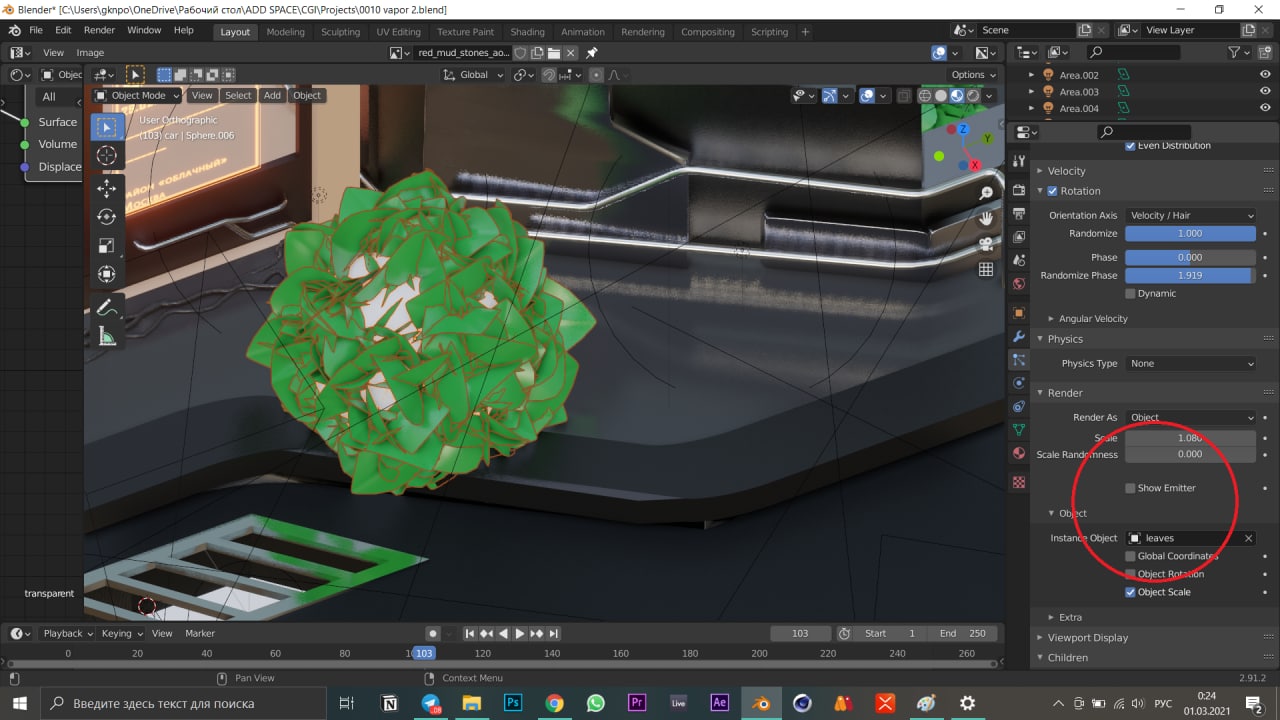
Task: Open the Render properties tab
Action: [1019, 190]
